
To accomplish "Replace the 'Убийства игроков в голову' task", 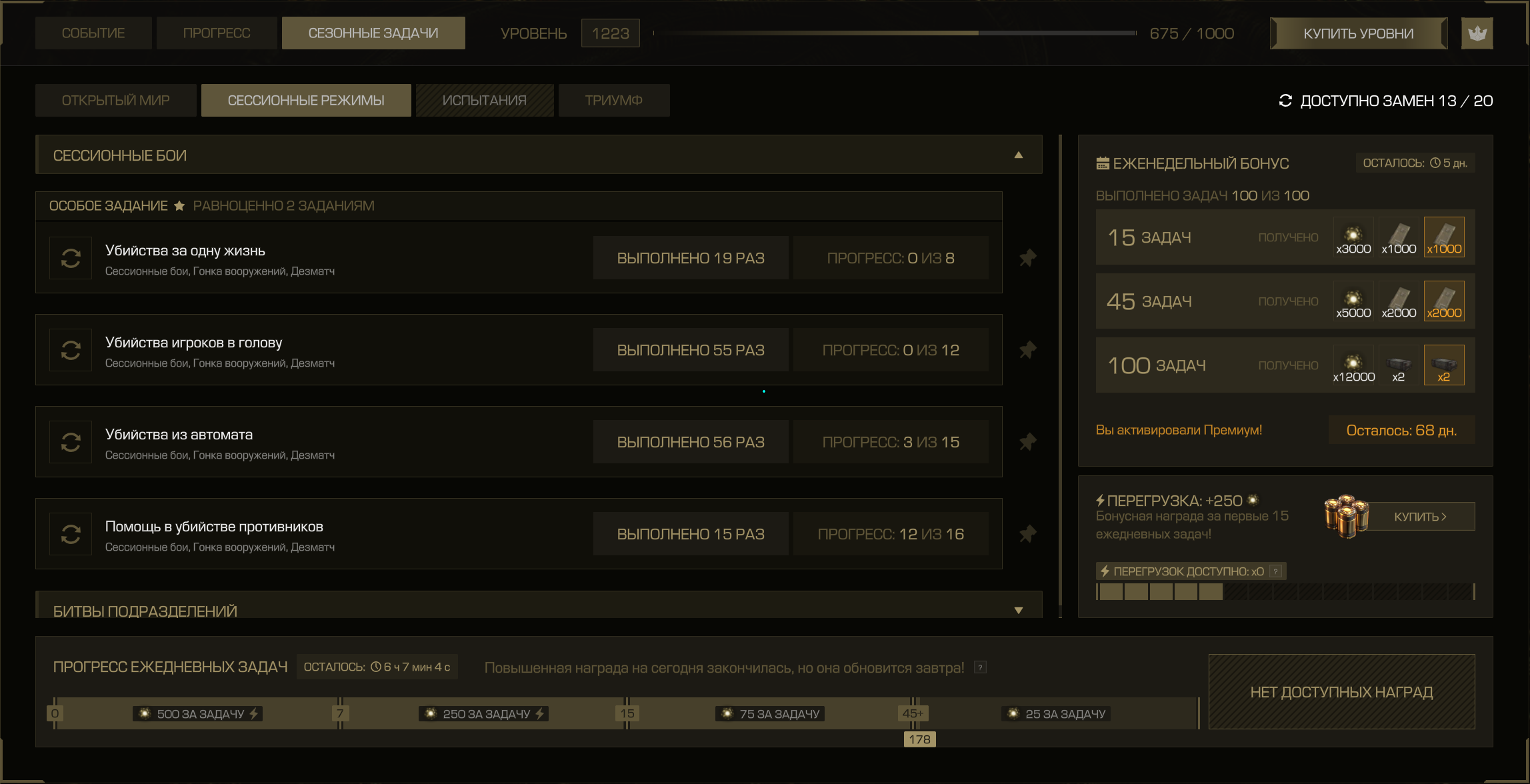I will coord(71,350).
